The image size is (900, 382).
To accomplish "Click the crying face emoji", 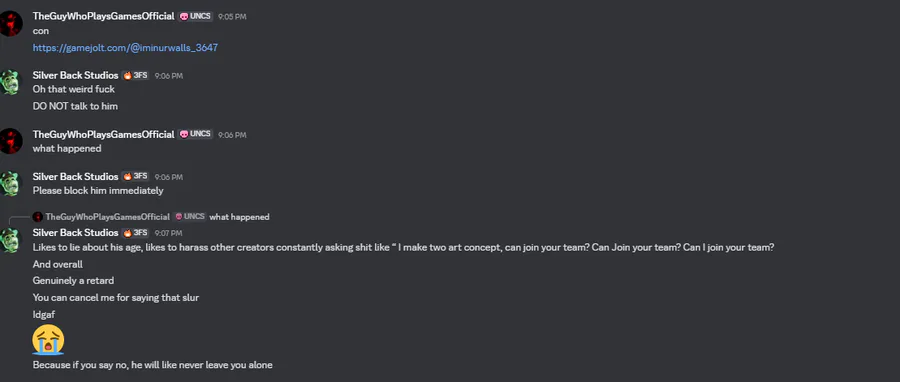I will (x=48, y=340).
